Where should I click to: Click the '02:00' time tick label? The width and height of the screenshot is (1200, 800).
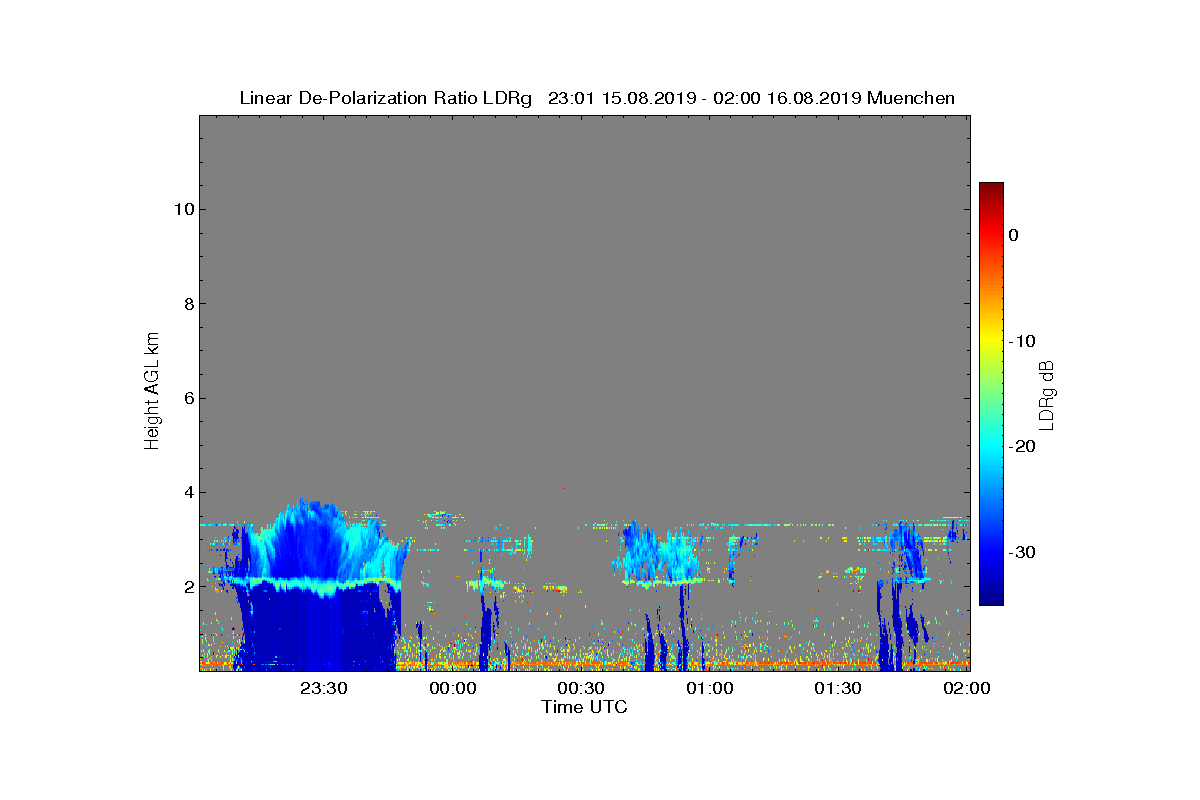(x=967, y=688)
